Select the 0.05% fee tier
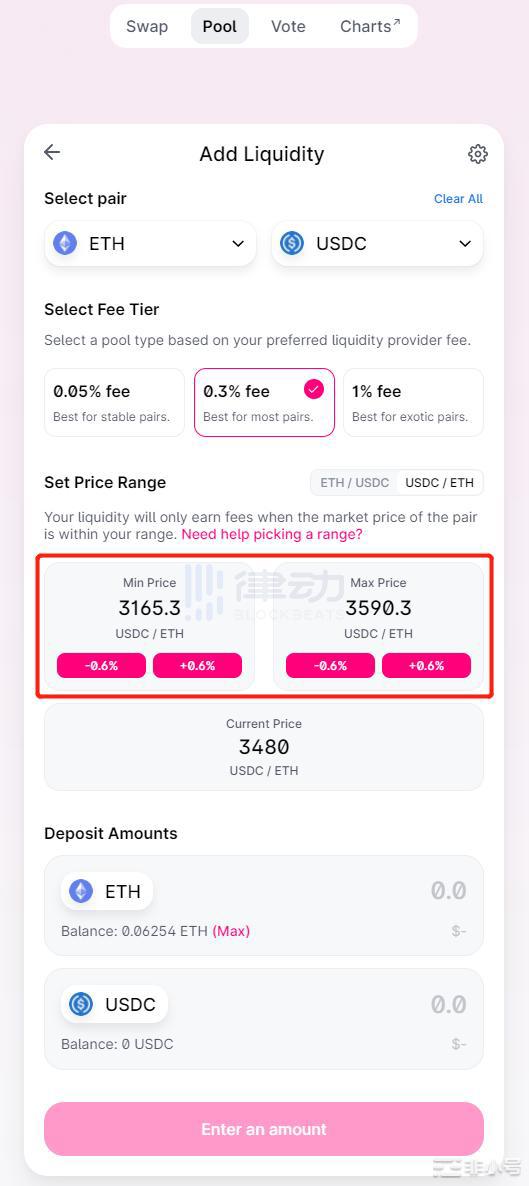The height and width of the screenshot is (1186, 529). (x=114, y=402)
